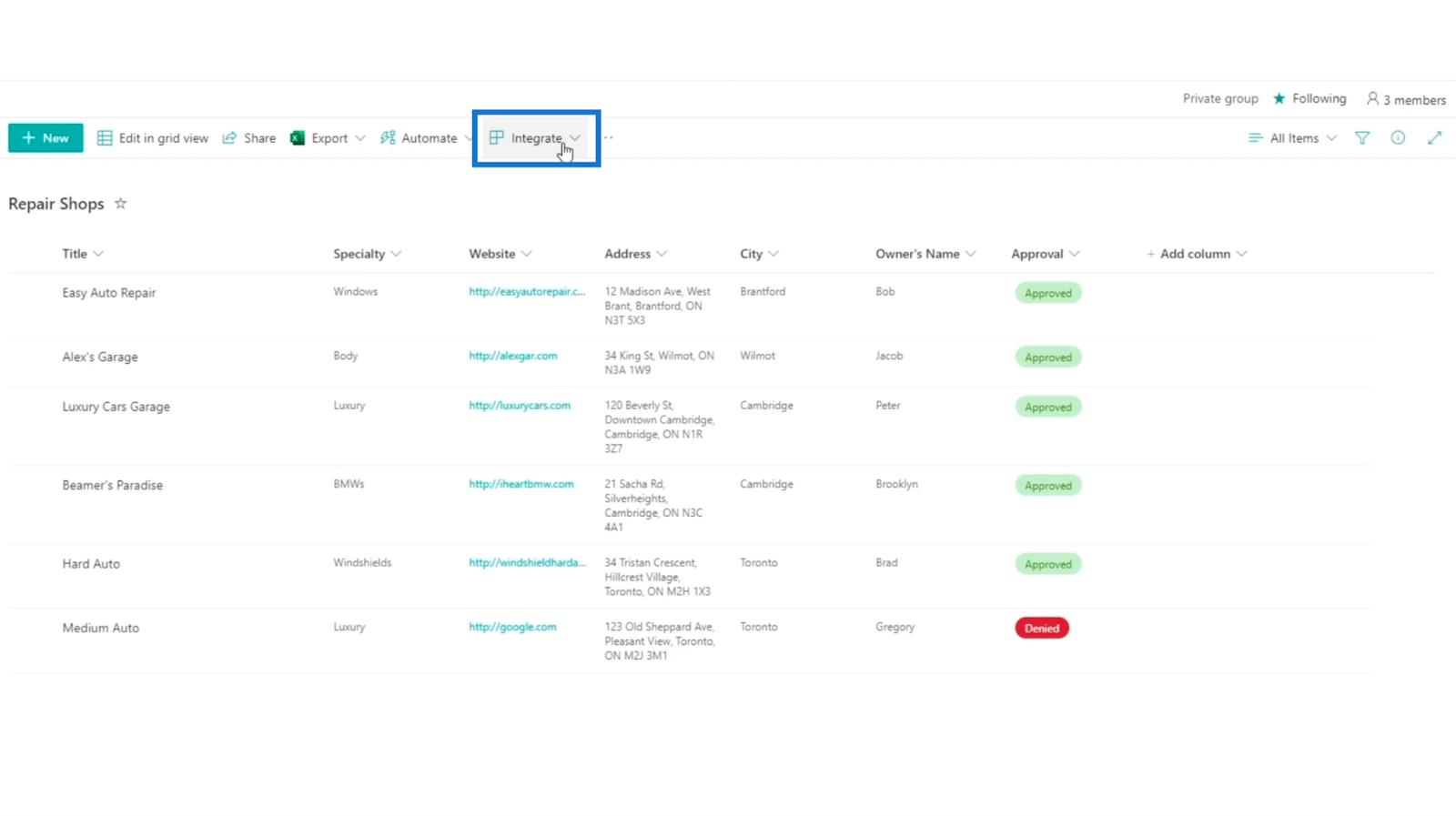Toggle the Following star
The height and width of the screenshot is (816, 1456).
[x=1279, y=98]
